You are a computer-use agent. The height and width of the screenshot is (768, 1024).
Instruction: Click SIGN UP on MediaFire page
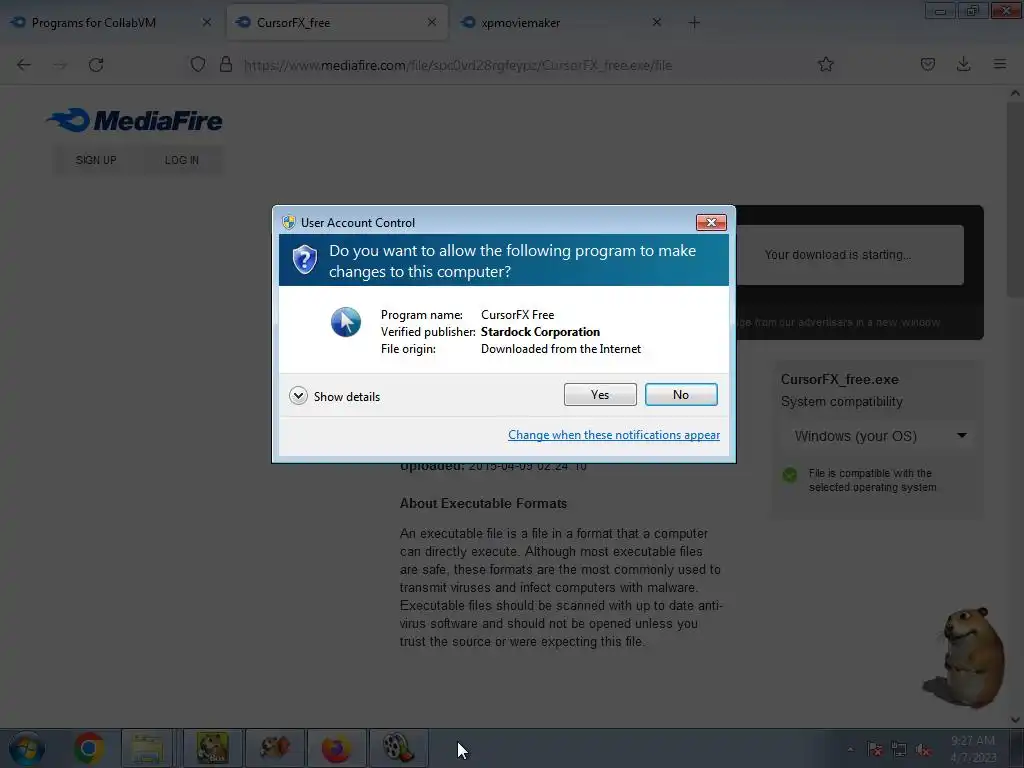(x=96, y=160)
